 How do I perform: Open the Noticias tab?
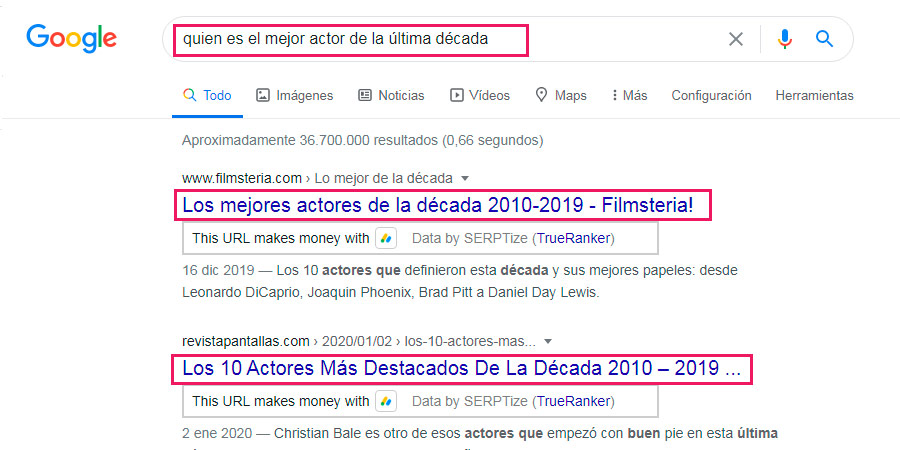(x=391, y=95)
